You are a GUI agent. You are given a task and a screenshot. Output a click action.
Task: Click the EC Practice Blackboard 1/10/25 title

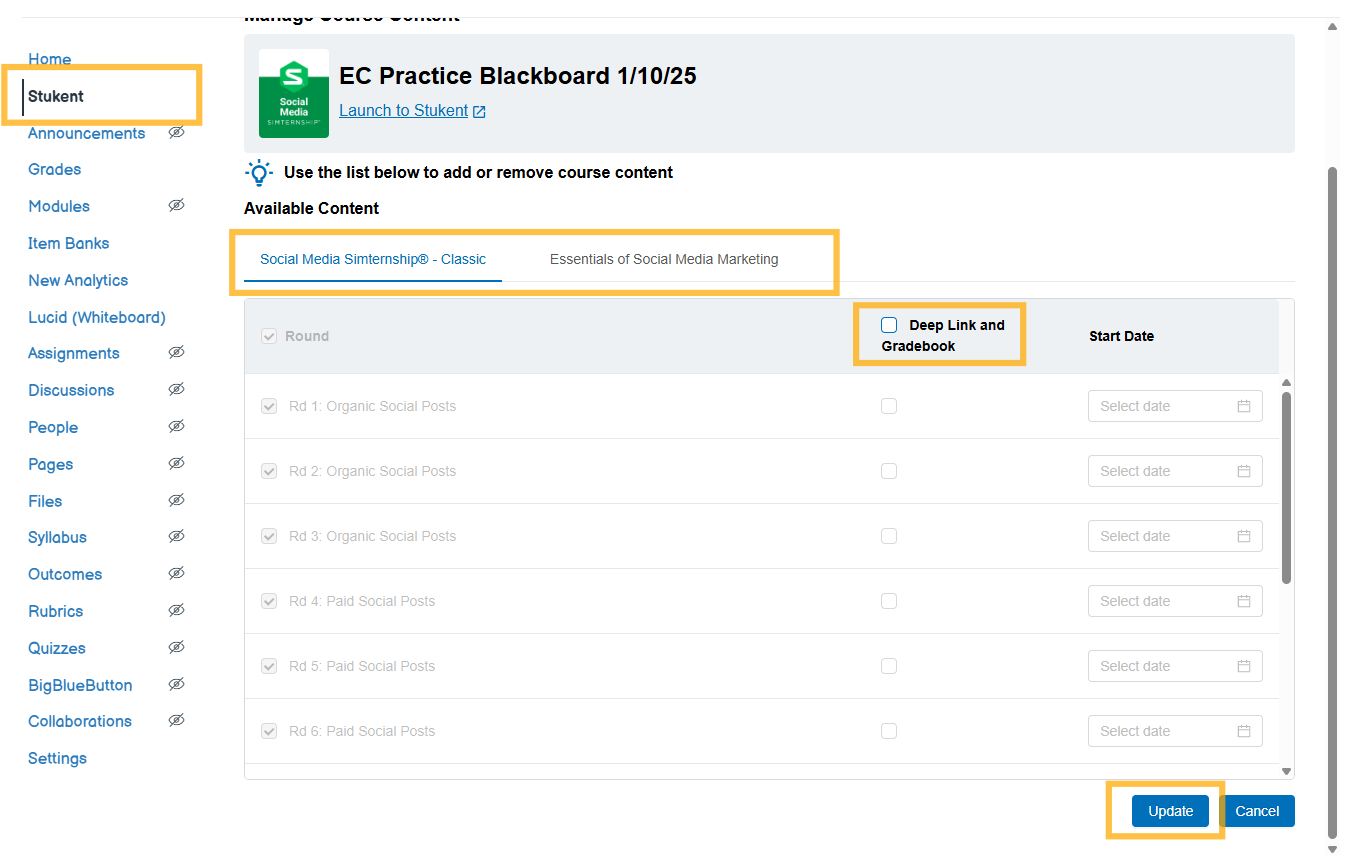tap(518, 76)
